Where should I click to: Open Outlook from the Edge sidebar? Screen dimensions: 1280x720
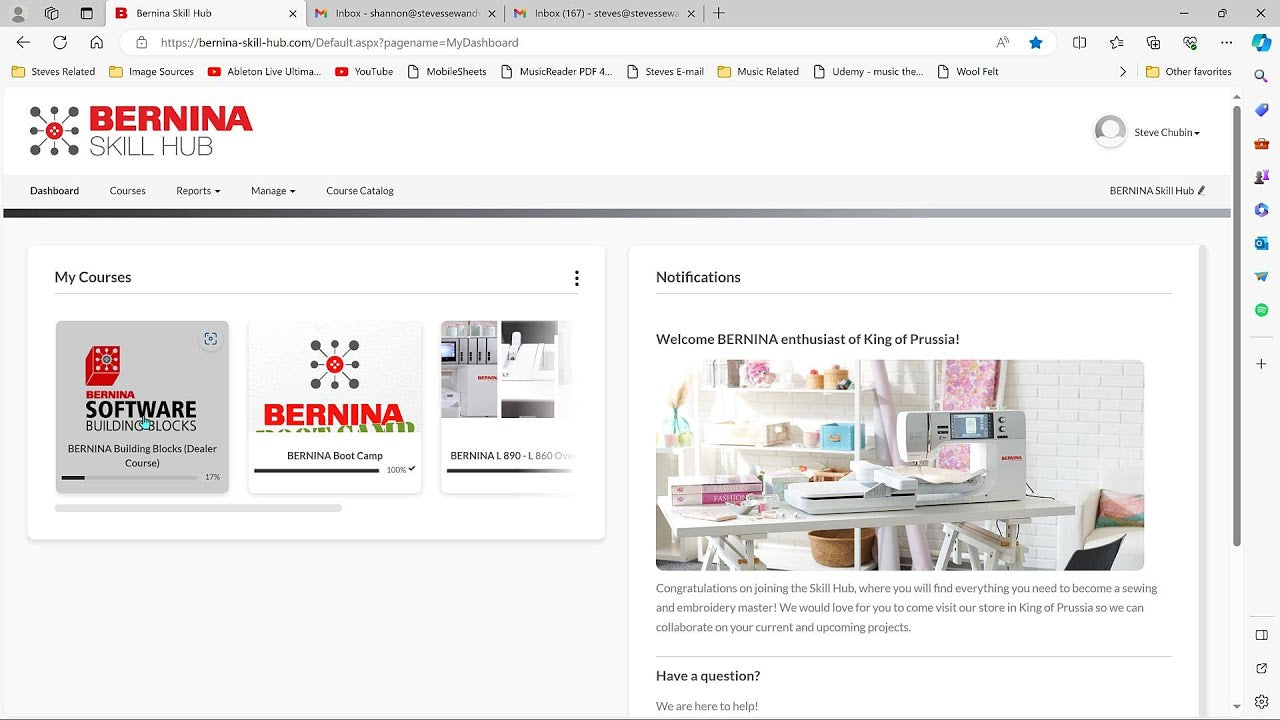[x=1261, y=242]
